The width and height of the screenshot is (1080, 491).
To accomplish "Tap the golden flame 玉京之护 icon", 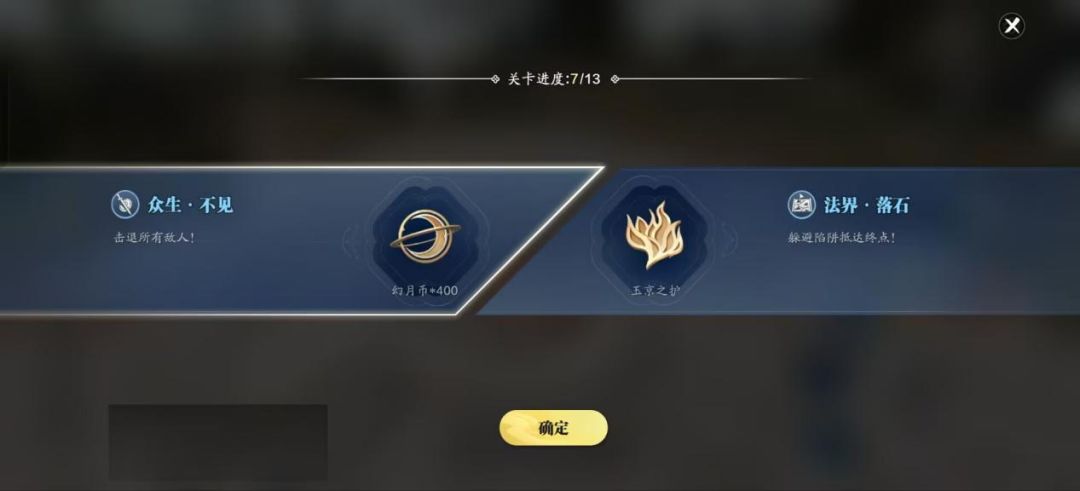I will [x=654, y=236].
